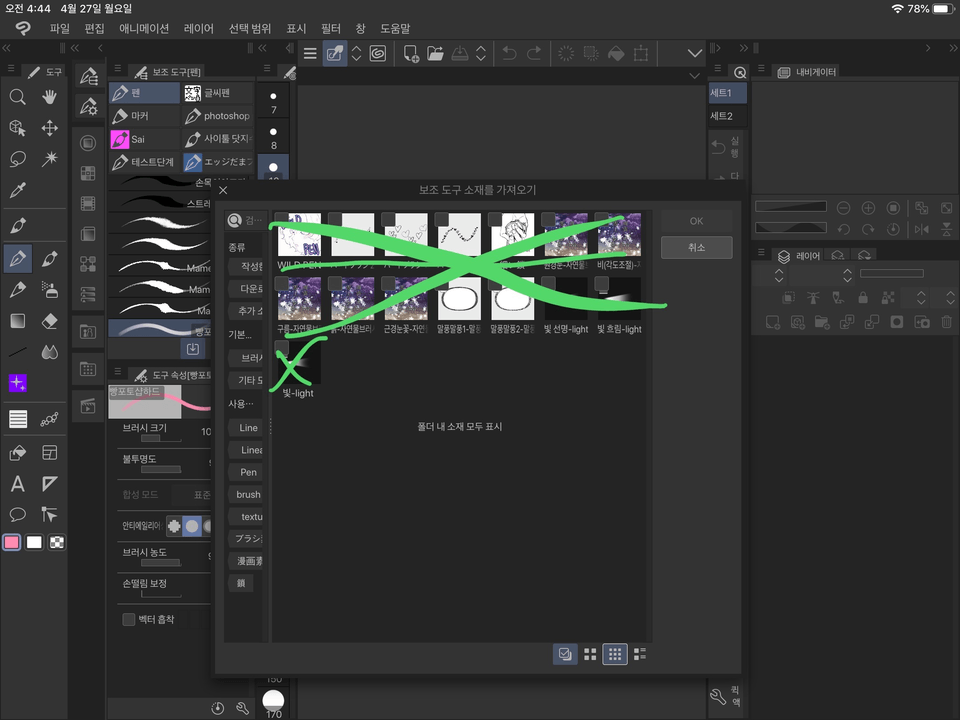
Task: Check the 구름-자연물 material checkbox
Action: 282,283
